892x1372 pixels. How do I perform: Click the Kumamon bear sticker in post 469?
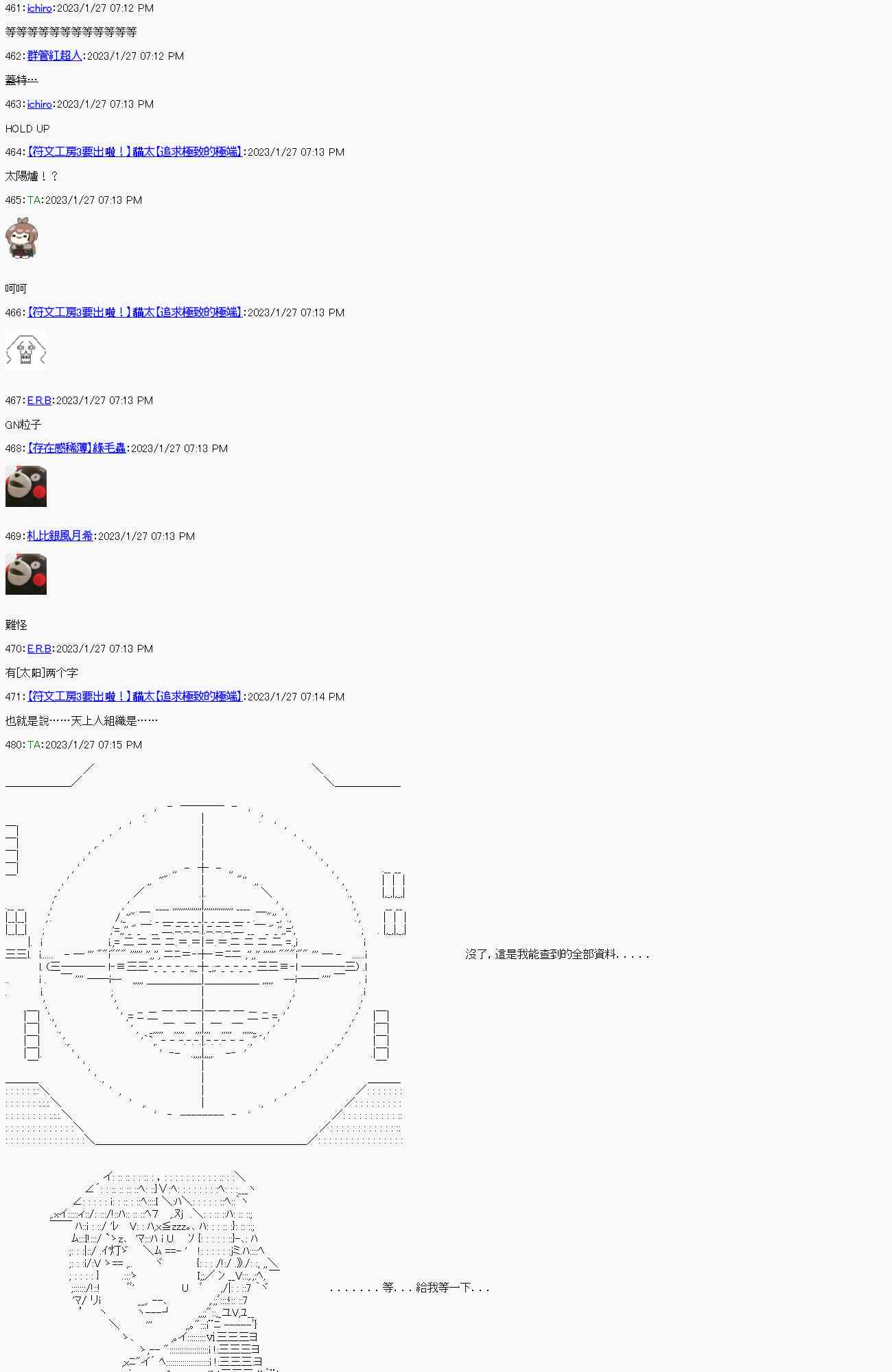point(26,574)
